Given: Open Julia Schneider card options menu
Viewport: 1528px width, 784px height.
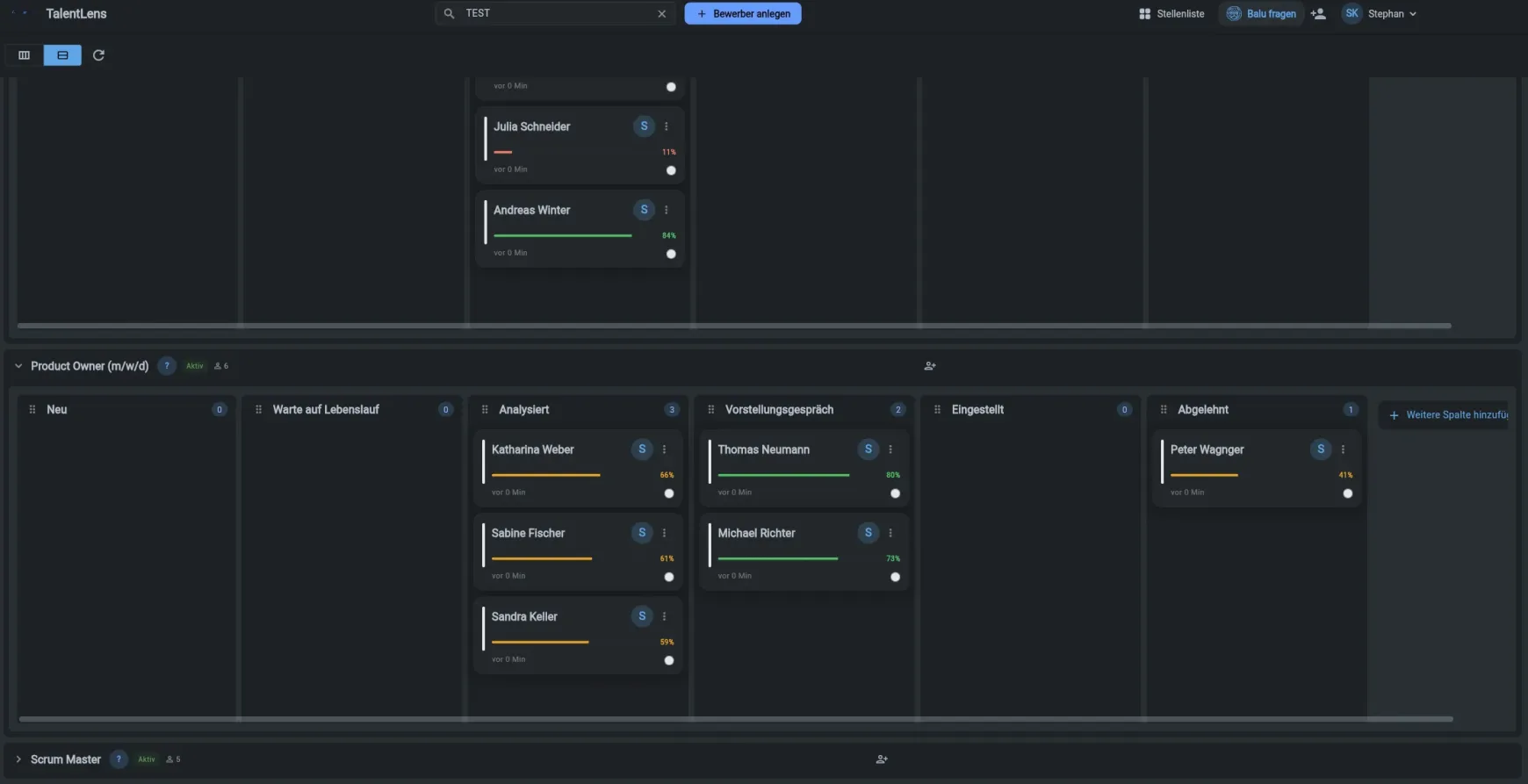Looking at the screenshot, I should pyautogui.click(x=667, y=126).
